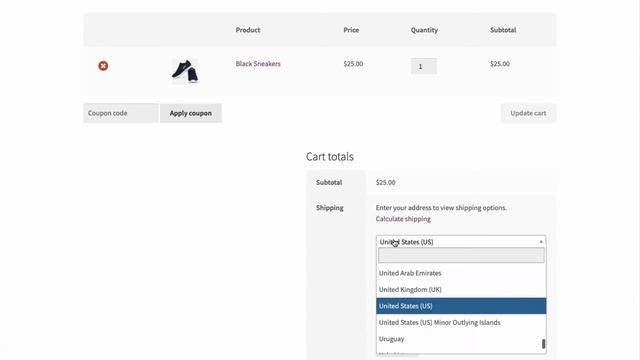Click the Product column header

pyautogui.click(x=248, y=30)
